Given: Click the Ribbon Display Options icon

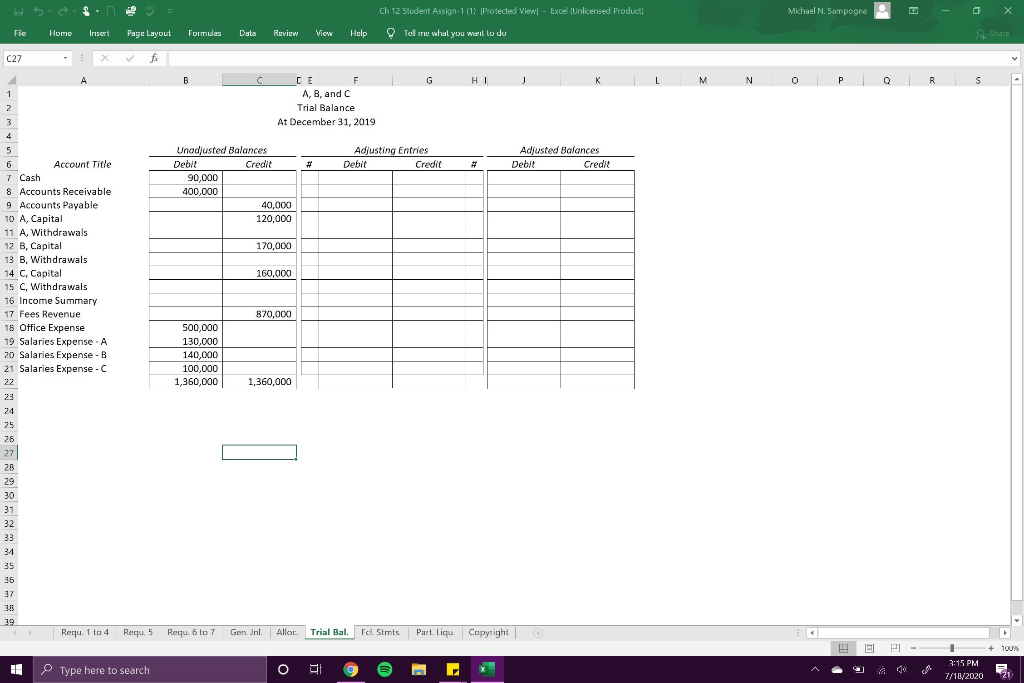Looking at the screenshot, I should 914,11.
